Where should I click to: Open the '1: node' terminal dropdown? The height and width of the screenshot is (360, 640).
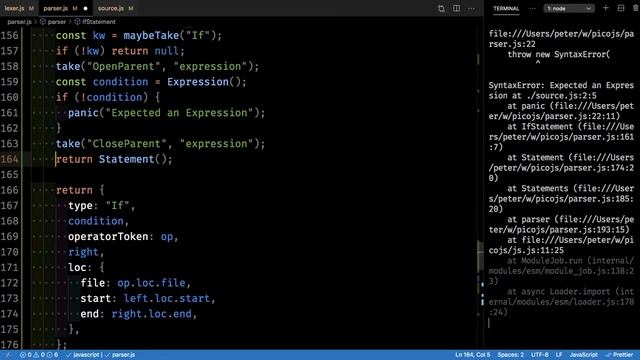[x=569, y=8]
